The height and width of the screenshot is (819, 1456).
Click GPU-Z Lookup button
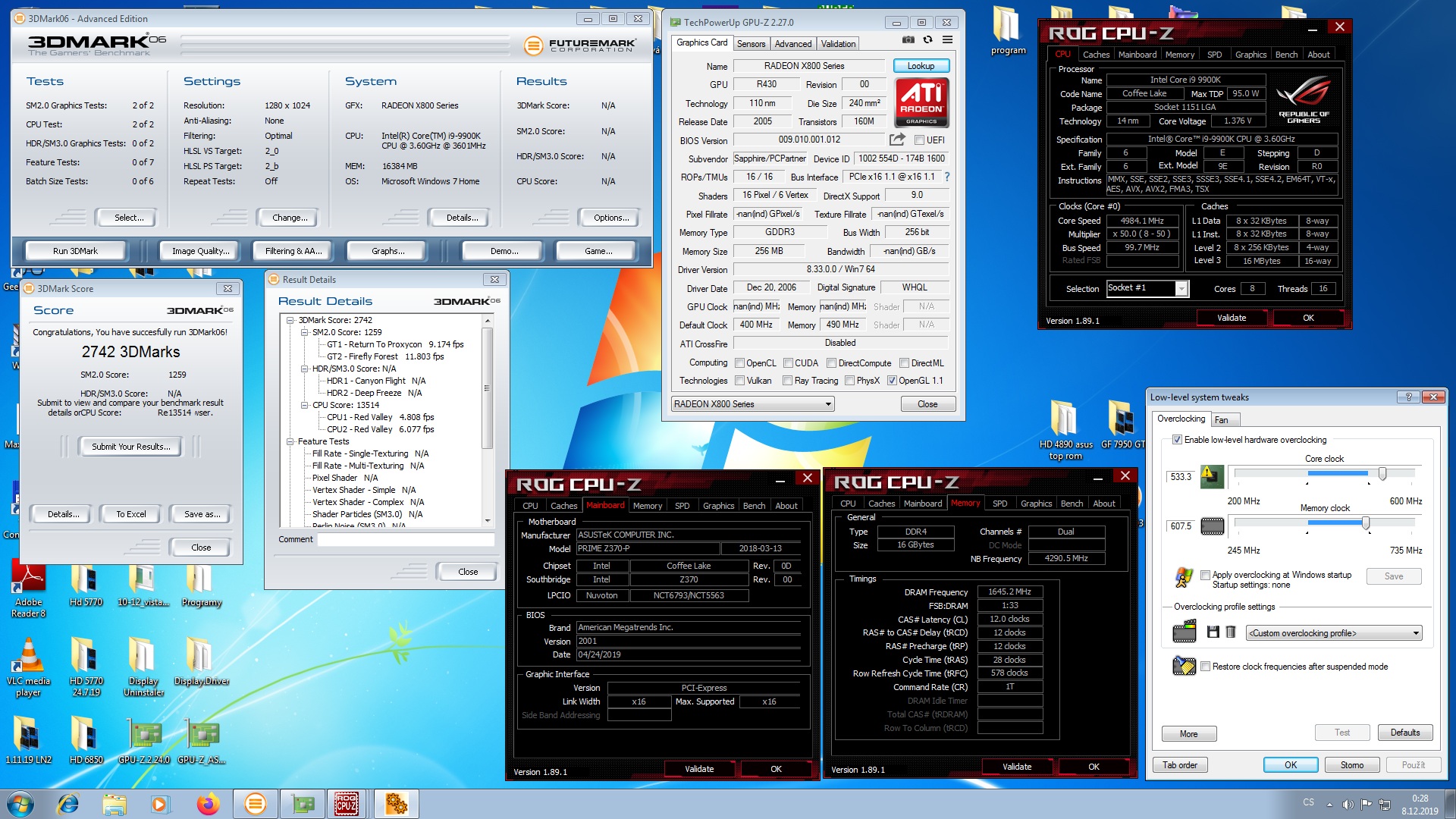[x=921, y=66]
